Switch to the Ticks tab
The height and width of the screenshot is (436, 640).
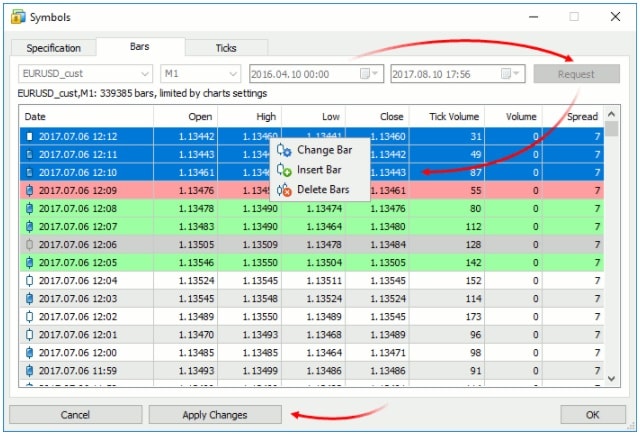[x=226, y=48]
